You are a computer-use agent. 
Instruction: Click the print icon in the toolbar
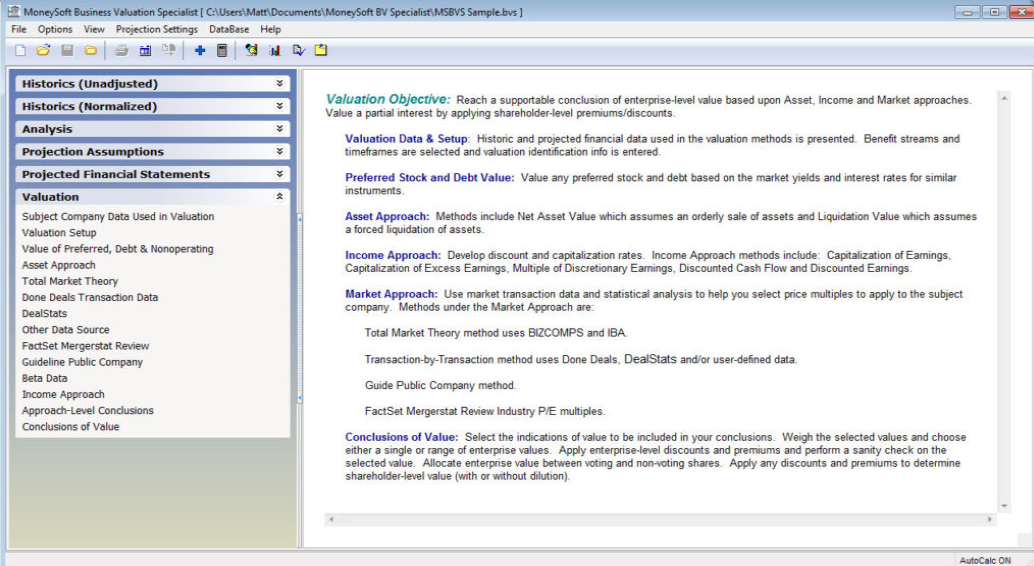(121, 50)
